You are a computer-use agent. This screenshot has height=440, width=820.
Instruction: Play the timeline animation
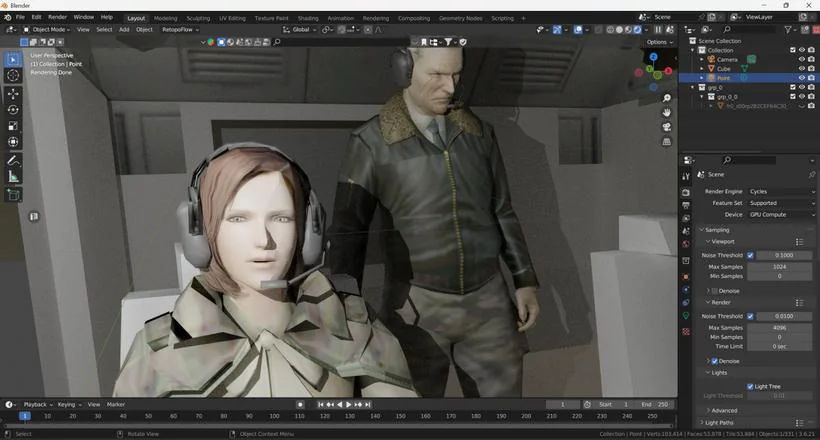click(x=349, y=404)
